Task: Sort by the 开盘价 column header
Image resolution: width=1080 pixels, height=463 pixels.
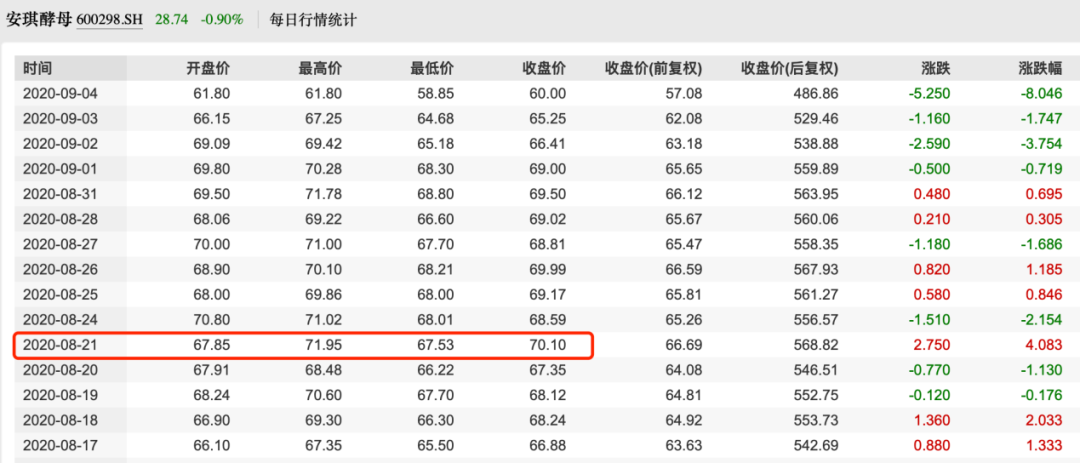Action: pyautogui.click(x=208, y=69)
